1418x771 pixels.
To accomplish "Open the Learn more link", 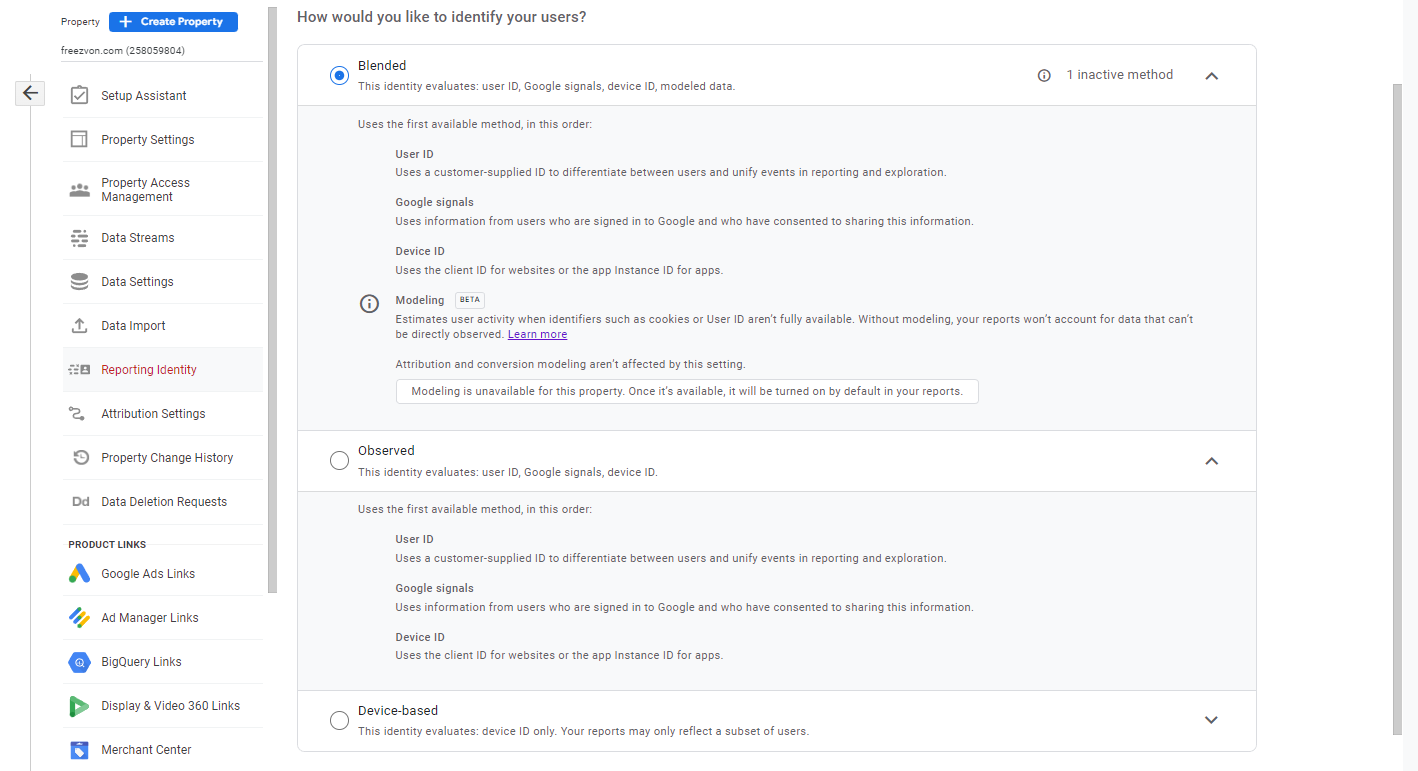I will pyautogui.click(x=537, y=334).
